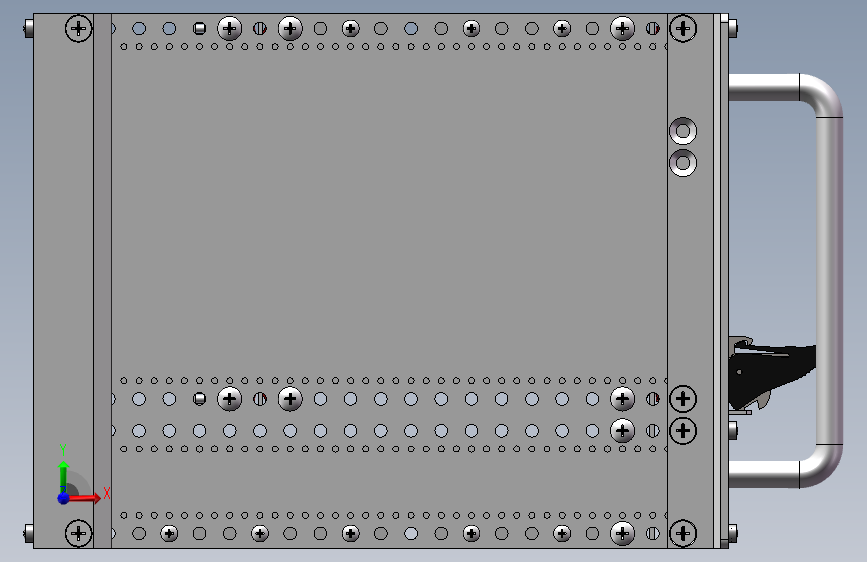
Task: Select the top-right corner Phillips screw
Action: pyautogui.click(x=683, y=28)
